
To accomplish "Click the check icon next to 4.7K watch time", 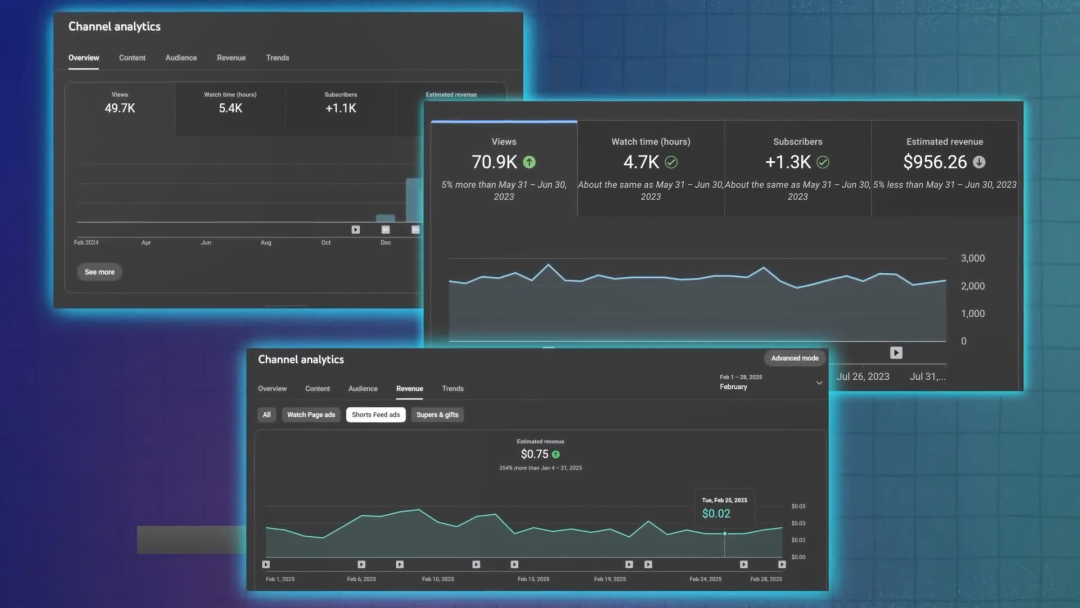I will [x=671, y=162].
